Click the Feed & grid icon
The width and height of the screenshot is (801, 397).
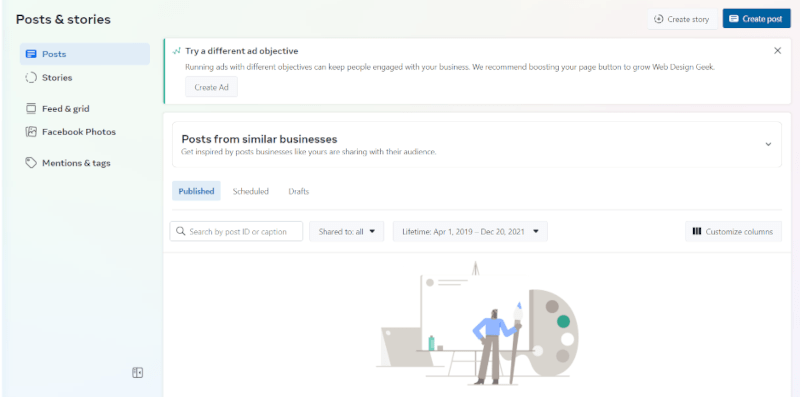(31, 108)
